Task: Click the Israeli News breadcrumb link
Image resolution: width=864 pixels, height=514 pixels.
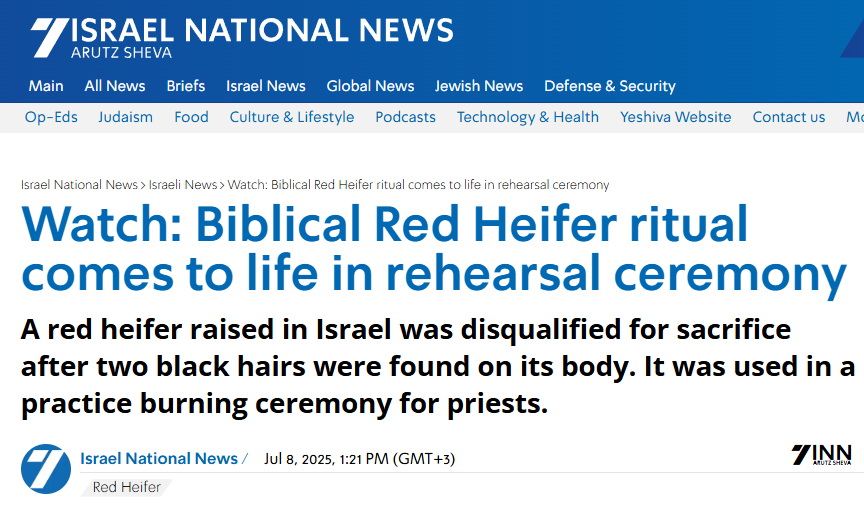Action: click(x=183, y=185)
